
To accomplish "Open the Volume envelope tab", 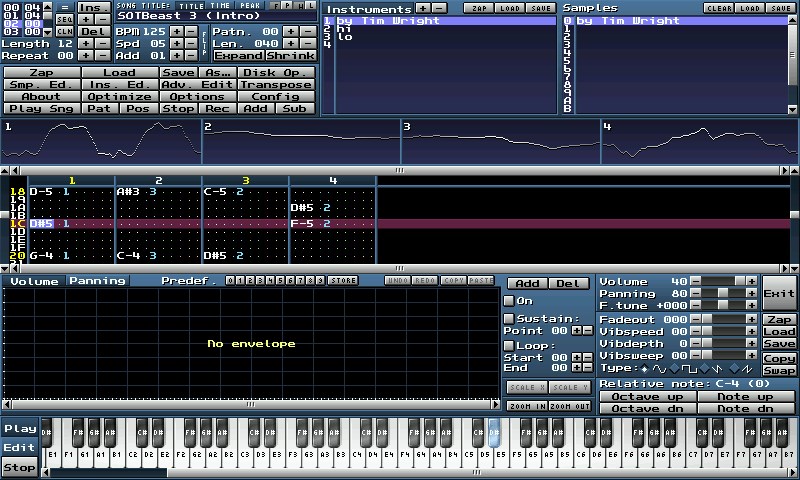I will point(34,281).
